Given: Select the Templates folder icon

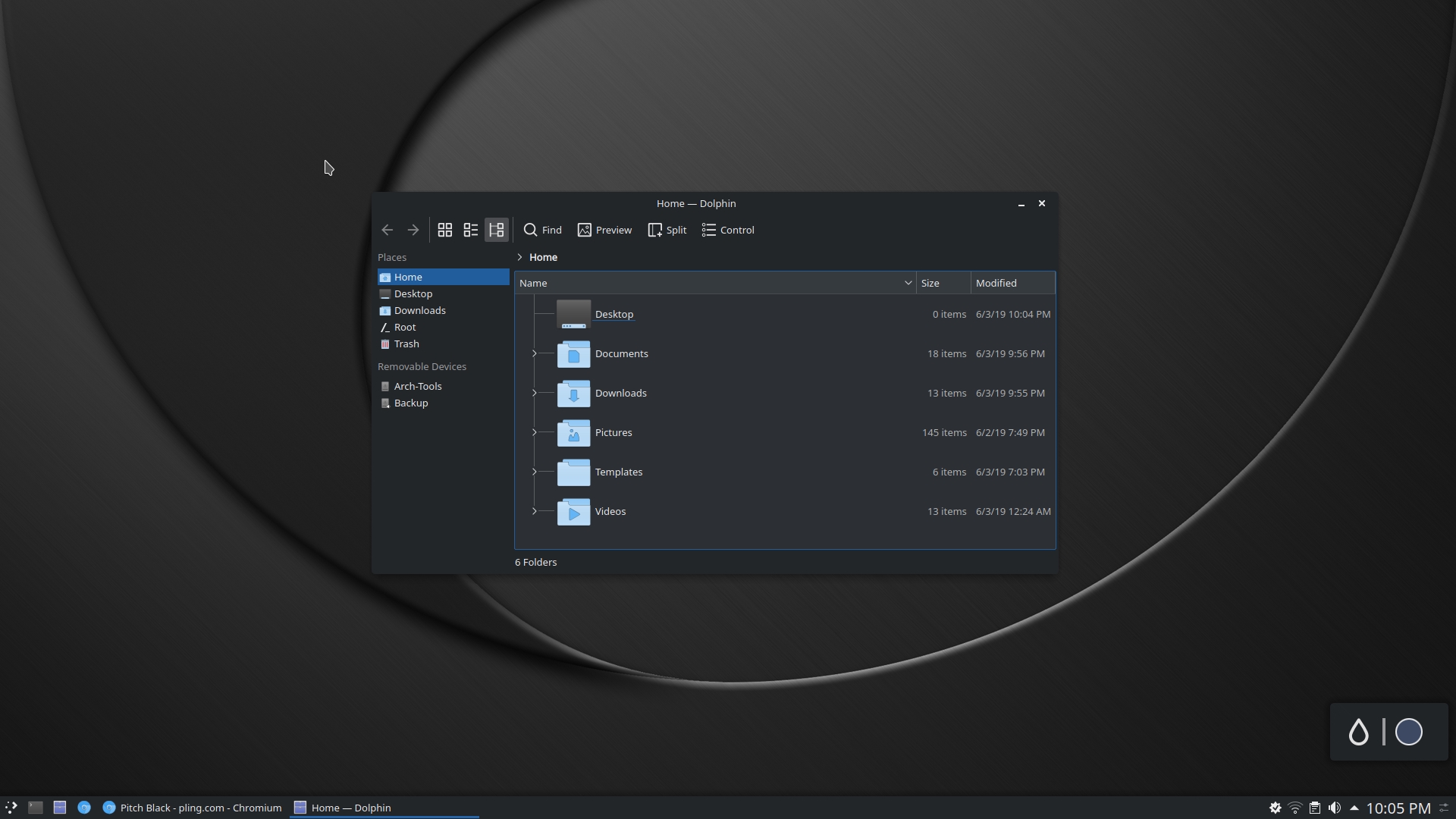Looking at the screenshot, I should tap(574, 472).
